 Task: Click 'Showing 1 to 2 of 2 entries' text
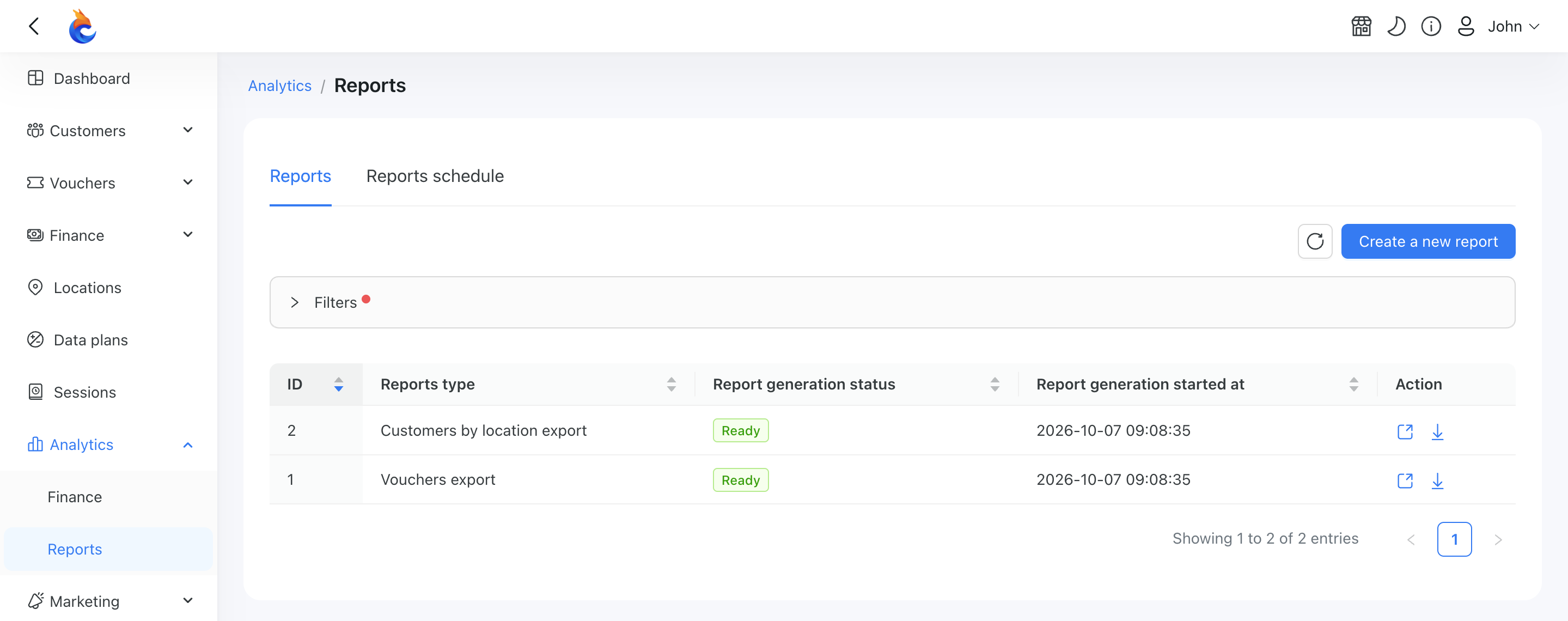tap(1265, 539)
